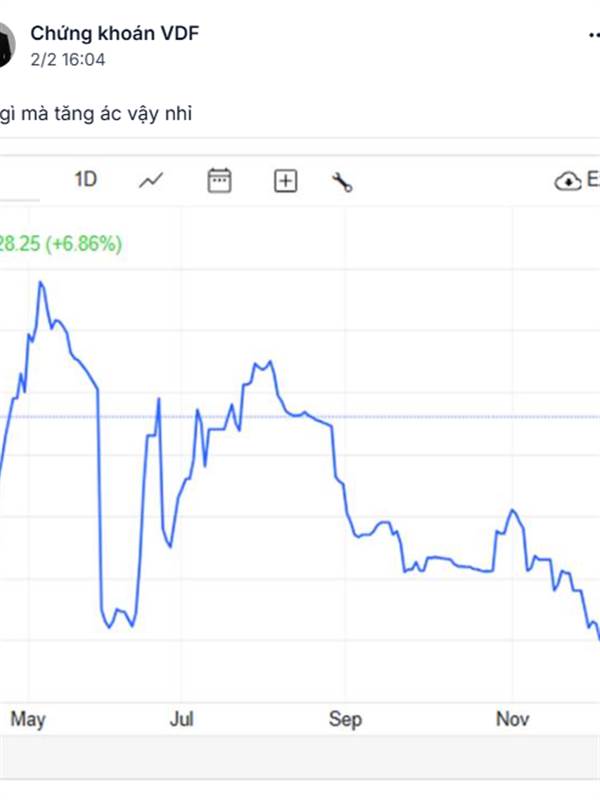The image size is (600, 800).
Task: Click the Nov label on time axis
Action: pyautogui.click(x=511, y=719)
